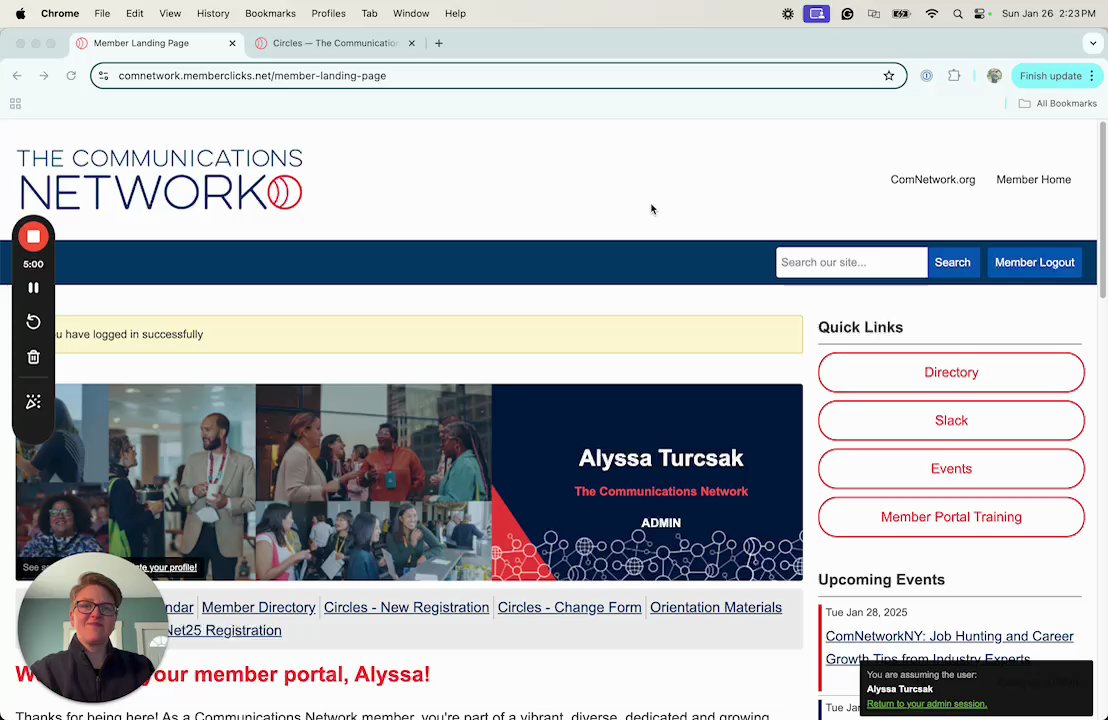Screen dimensions: 1108x720
Task: Click the Member Logout button
Action: pos(1035,262)
